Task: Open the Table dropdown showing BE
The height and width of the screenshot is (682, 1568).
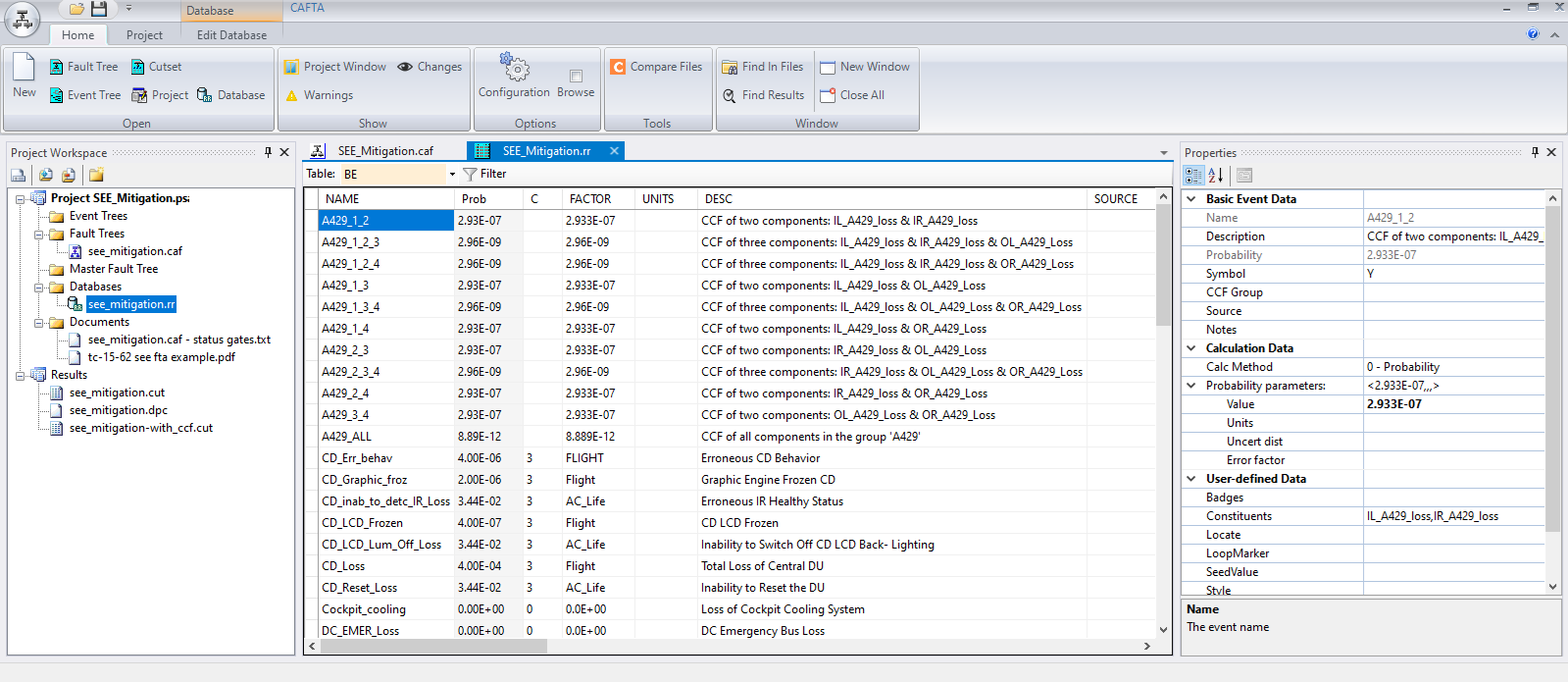Action: click(x=452, y=175)
